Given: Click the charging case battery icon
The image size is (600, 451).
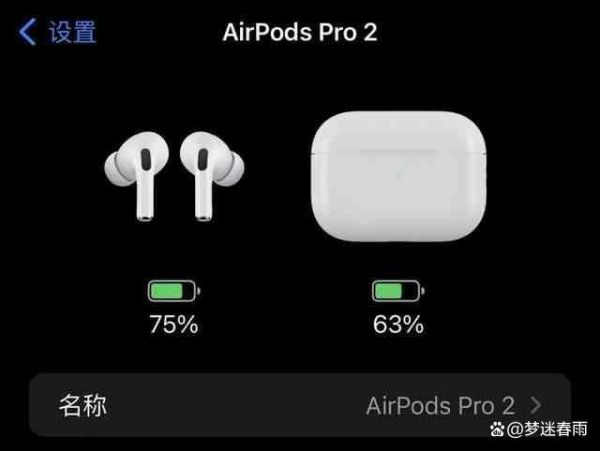Looking at the screenshot, I should point(398,291).
